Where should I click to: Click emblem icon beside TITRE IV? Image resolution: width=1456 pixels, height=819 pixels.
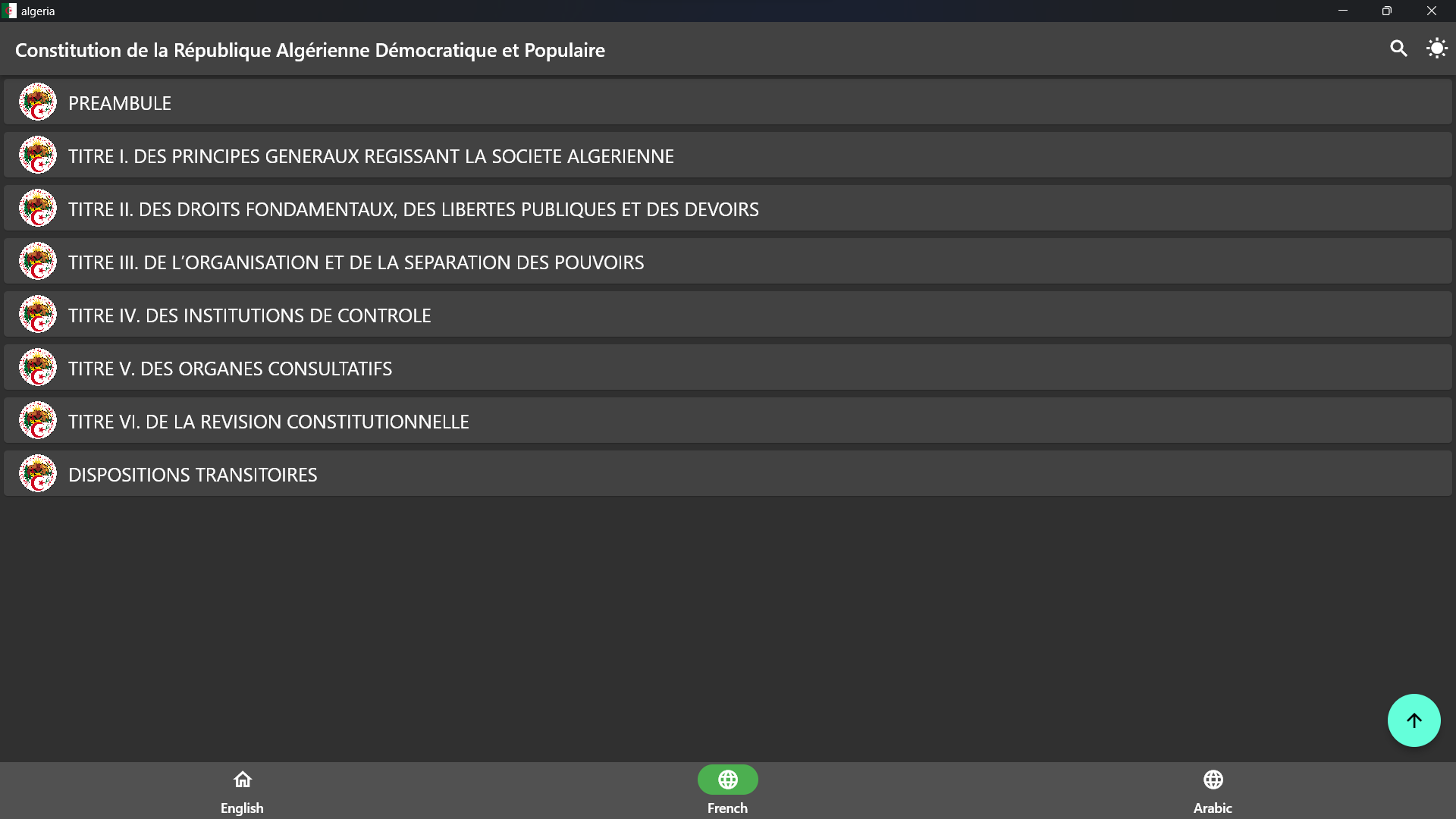coord(38,315)
